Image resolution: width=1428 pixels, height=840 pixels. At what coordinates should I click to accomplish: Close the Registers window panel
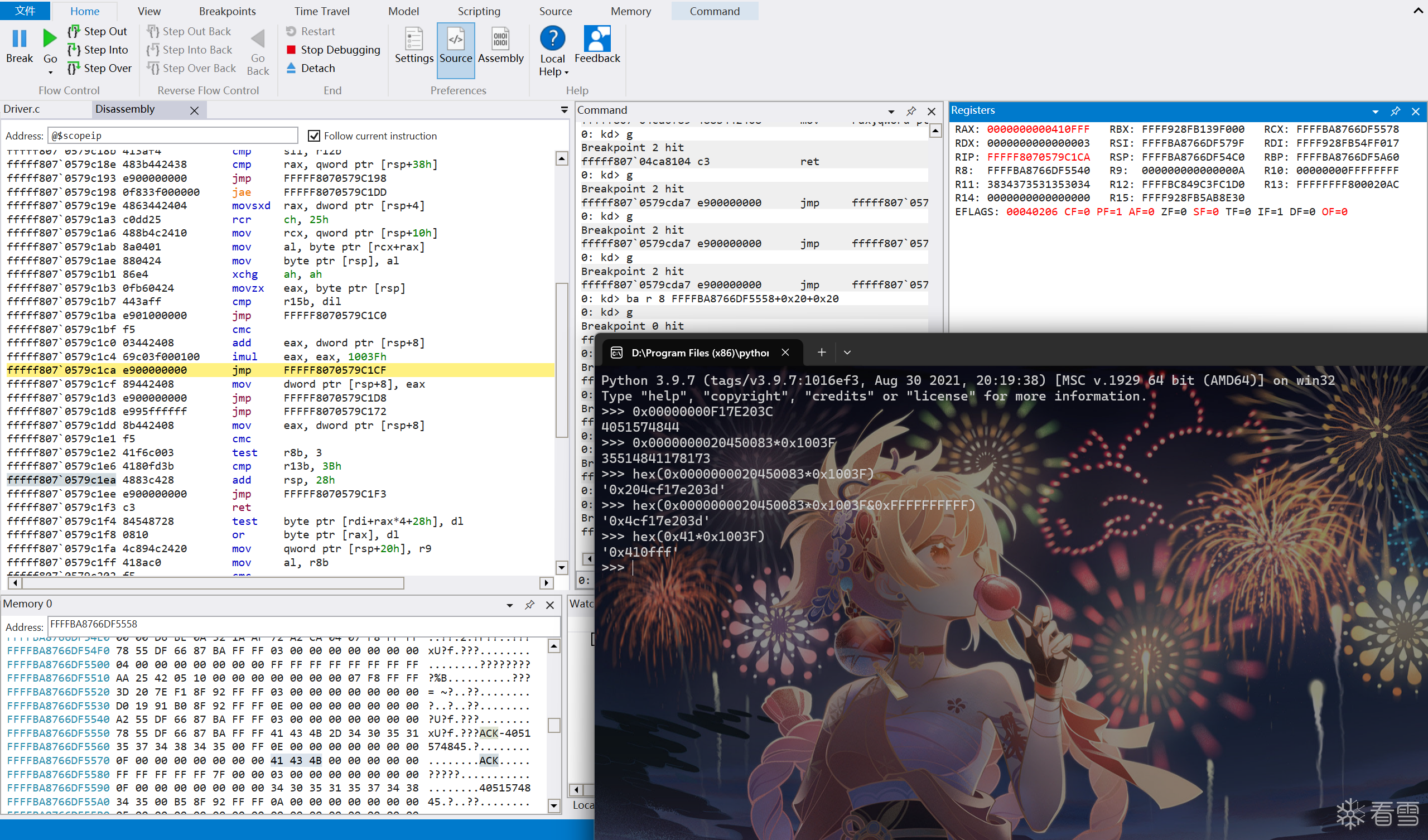(x=1416, y=111)
